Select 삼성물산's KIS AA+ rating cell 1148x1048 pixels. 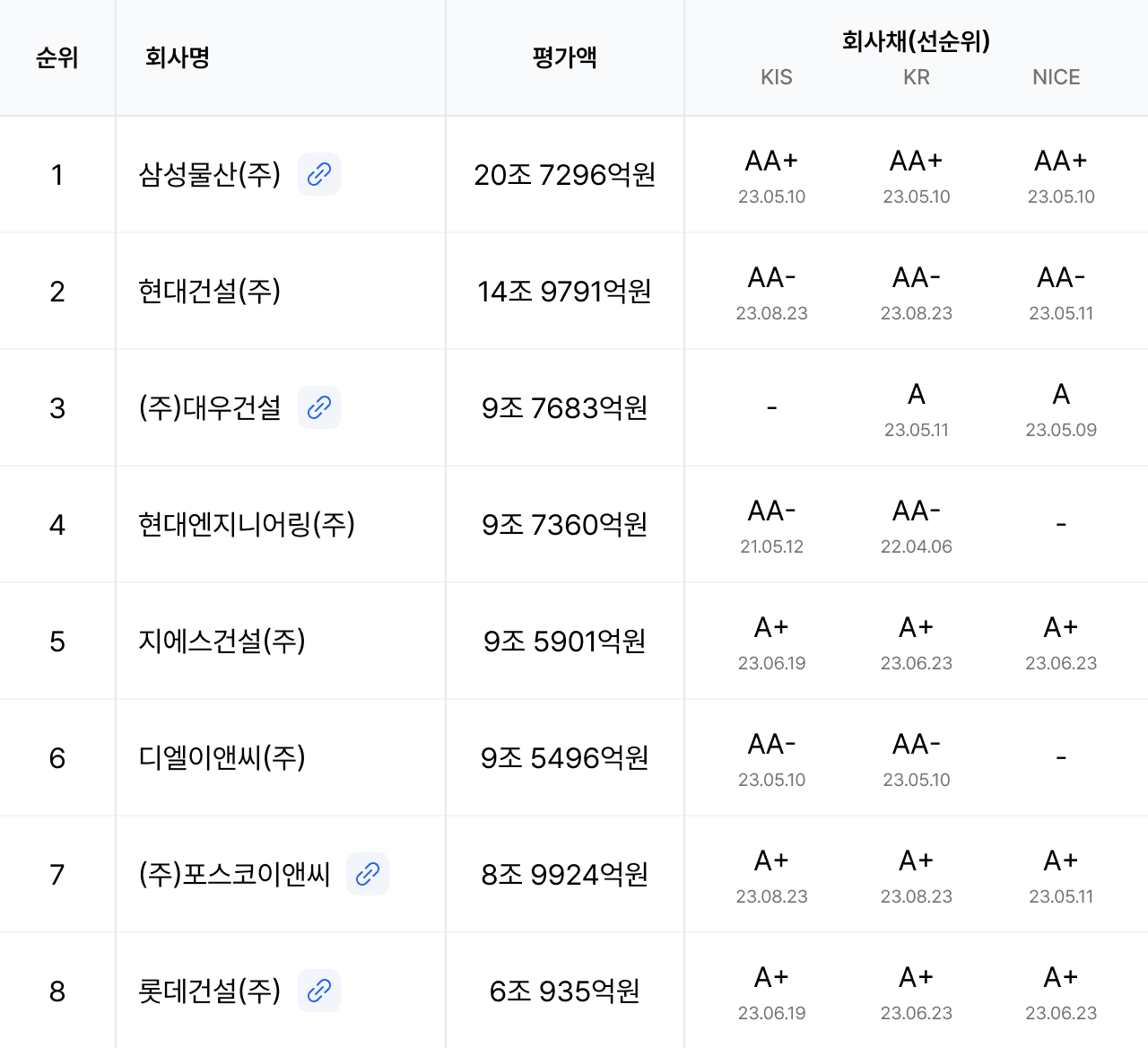click(x=772, y=176)
